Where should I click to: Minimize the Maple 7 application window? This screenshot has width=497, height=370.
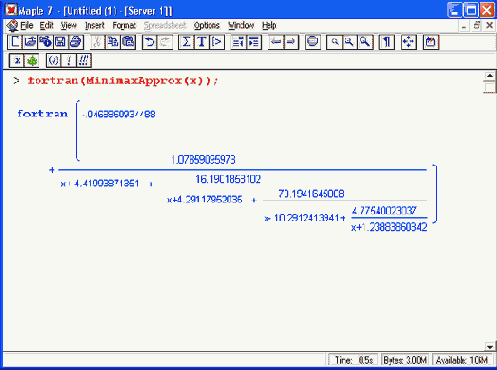pos(455,10)
